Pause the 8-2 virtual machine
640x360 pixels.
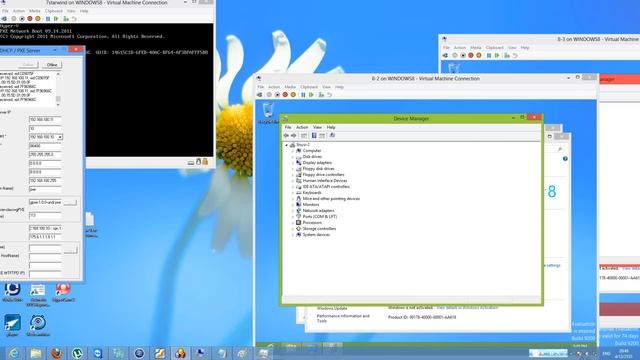pyautogui.click(x=303, y=95)
